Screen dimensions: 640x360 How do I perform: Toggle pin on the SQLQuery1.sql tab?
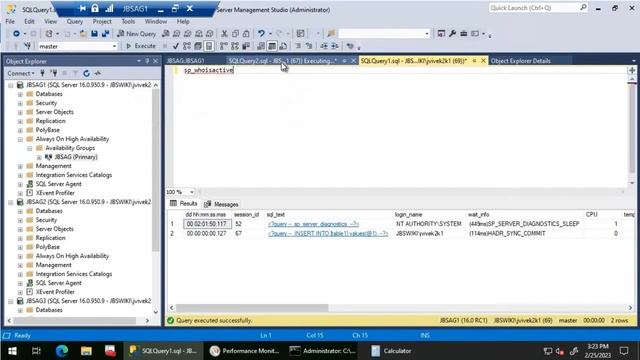[474, 61]
